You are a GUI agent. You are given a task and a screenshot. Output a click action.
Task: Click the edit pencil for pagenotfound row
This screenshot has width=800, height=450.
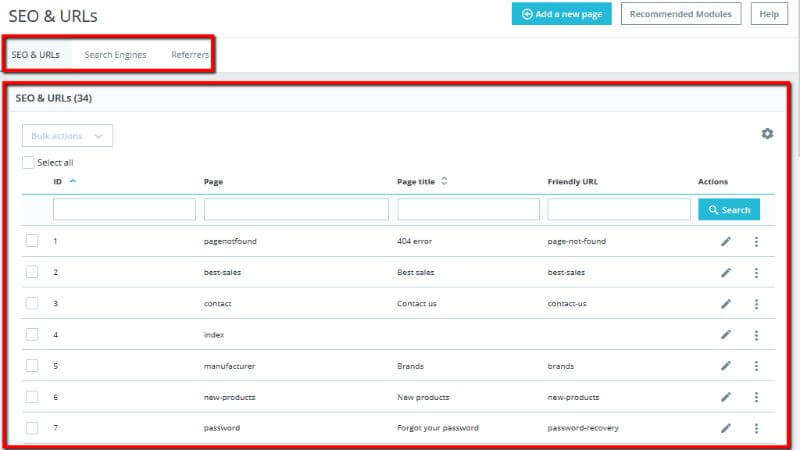pos(726,241)
